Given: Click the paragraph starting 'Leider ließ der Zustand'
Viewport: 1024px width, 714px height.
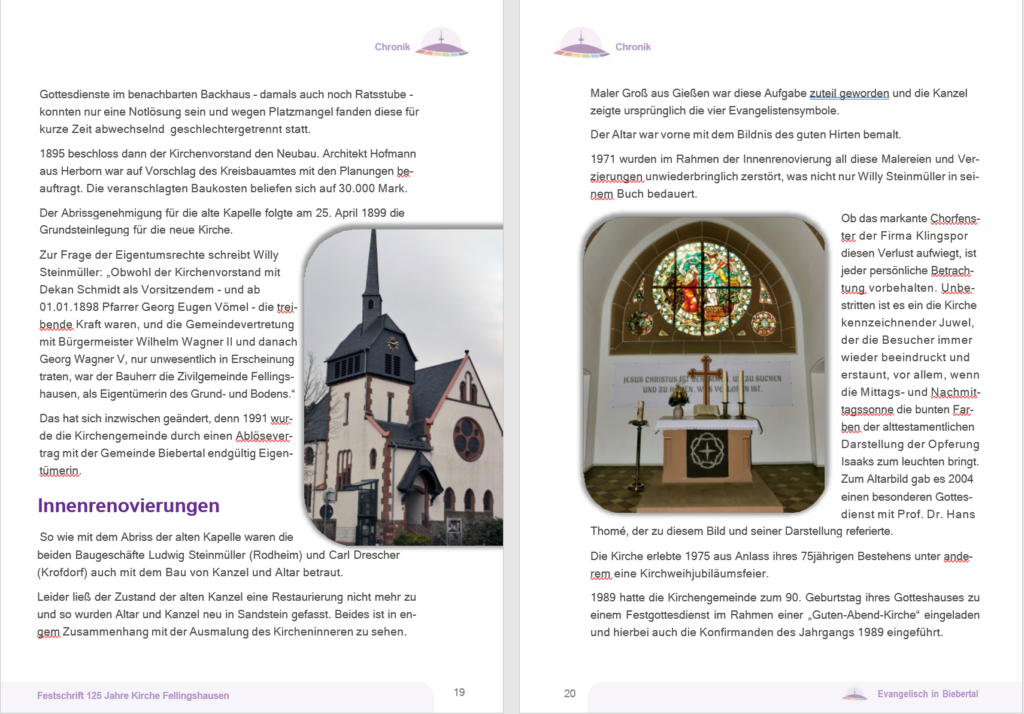Looking at the screenshot, I should click(227, 614).
